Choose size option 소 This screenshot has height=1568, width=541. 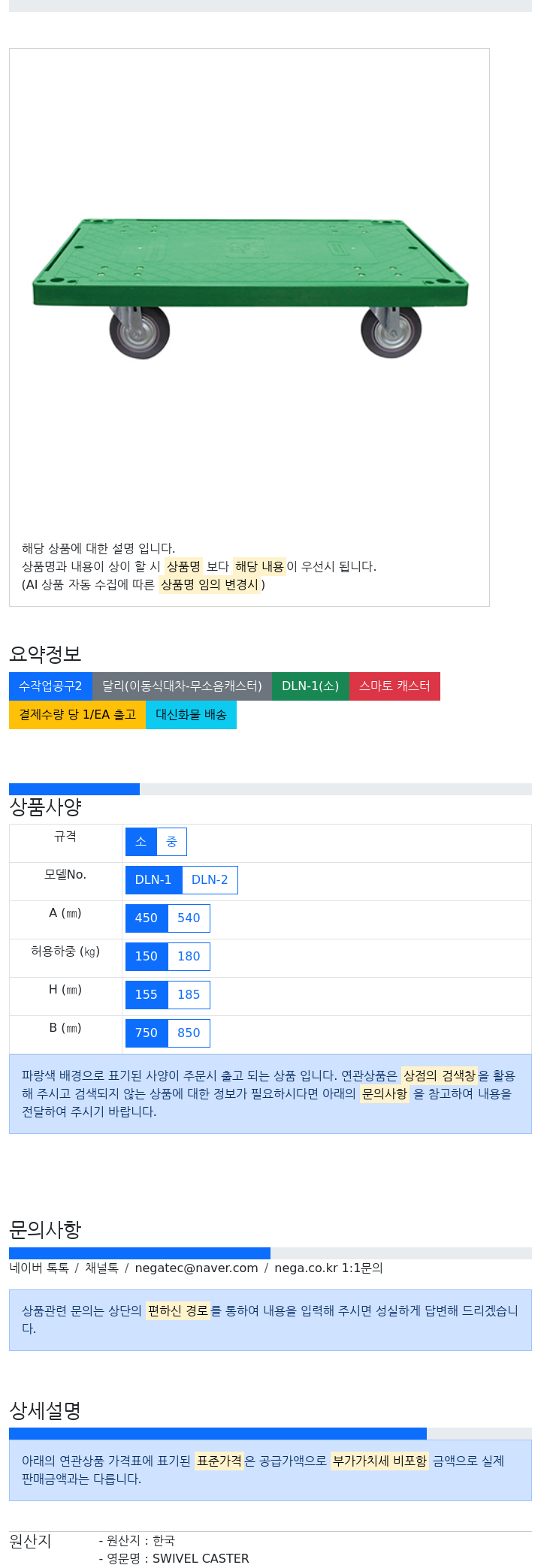(141, 842)
